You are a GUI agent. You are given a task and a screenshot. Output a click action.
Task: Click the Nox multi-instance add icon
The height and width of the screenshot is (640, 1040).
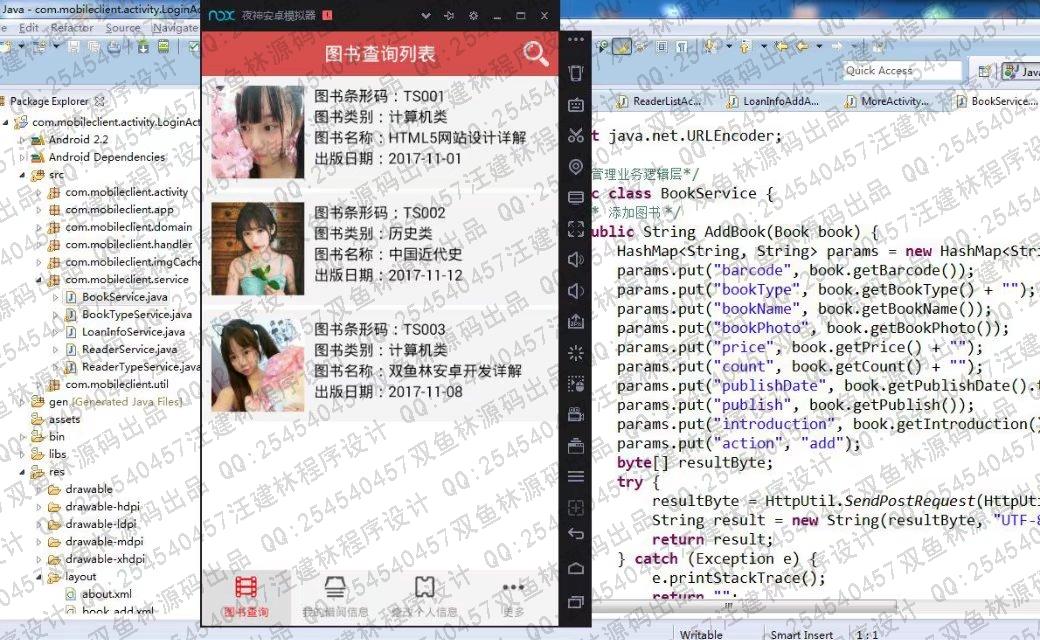[576, 508]
